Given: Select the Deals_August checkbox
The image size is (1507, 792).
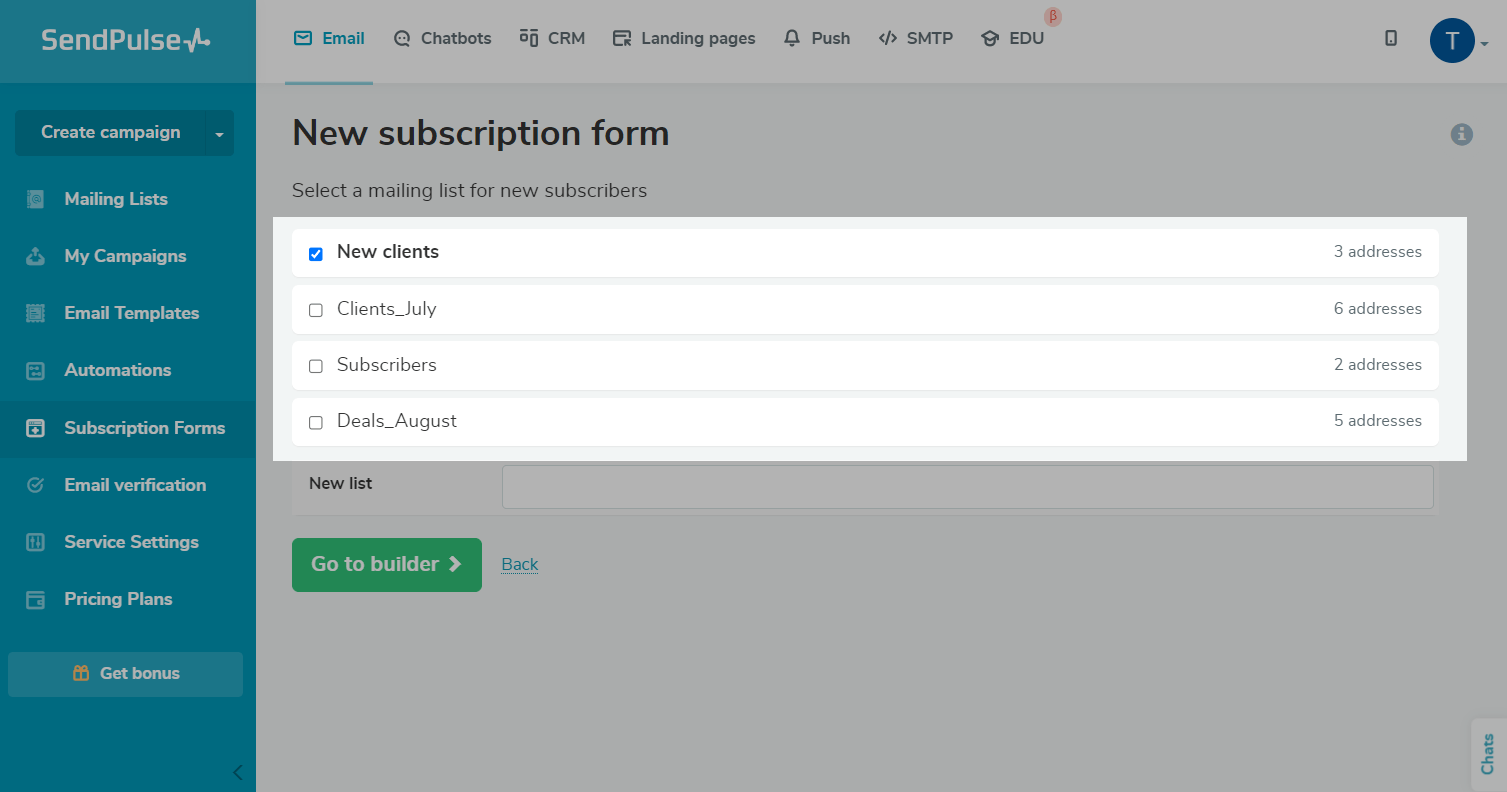Looking at the screenshot, I should tap(316, 423).
